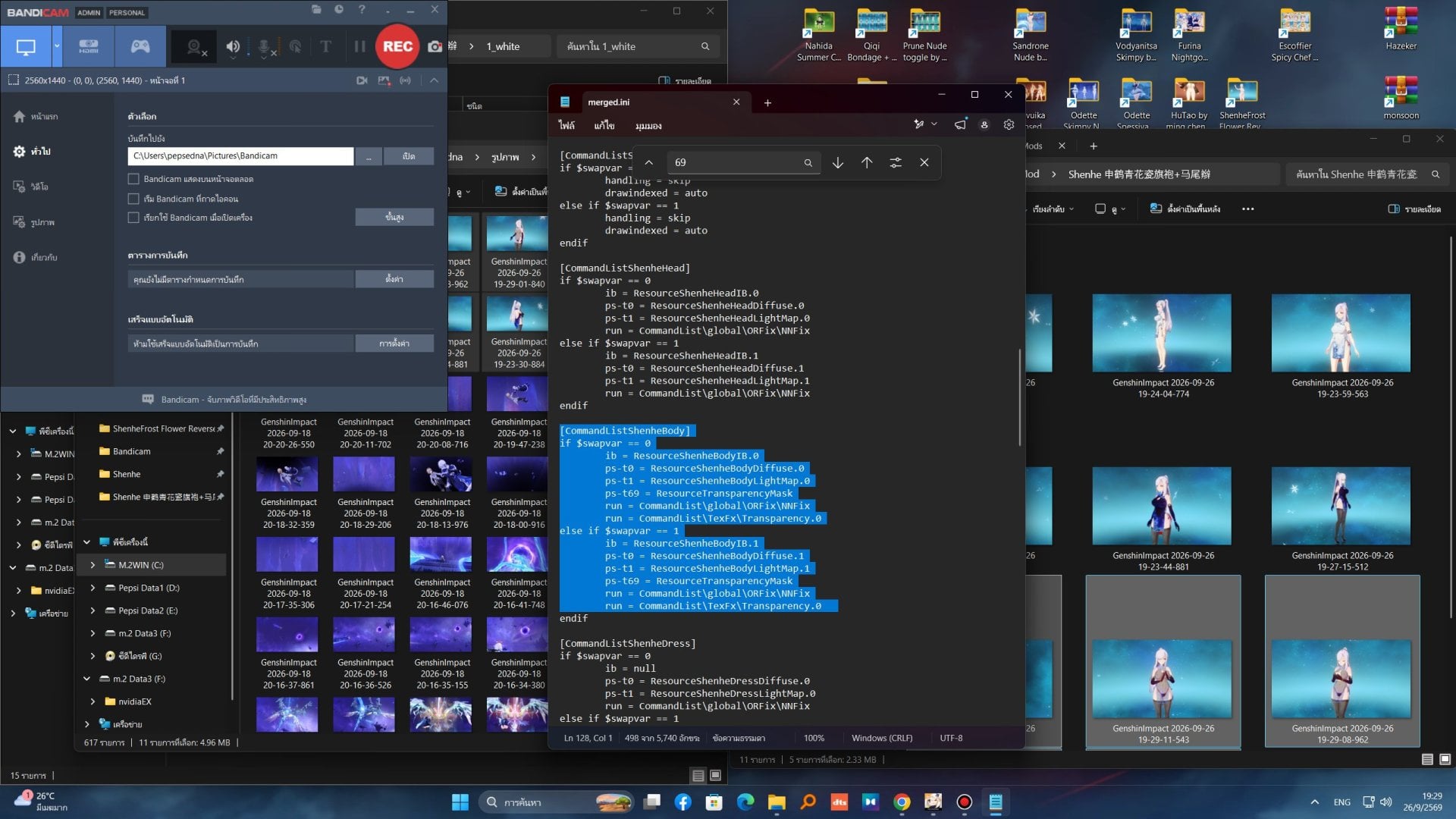Select Bandicam game recording mode
The image size is (1456, 819).
(x=140, y=47)
